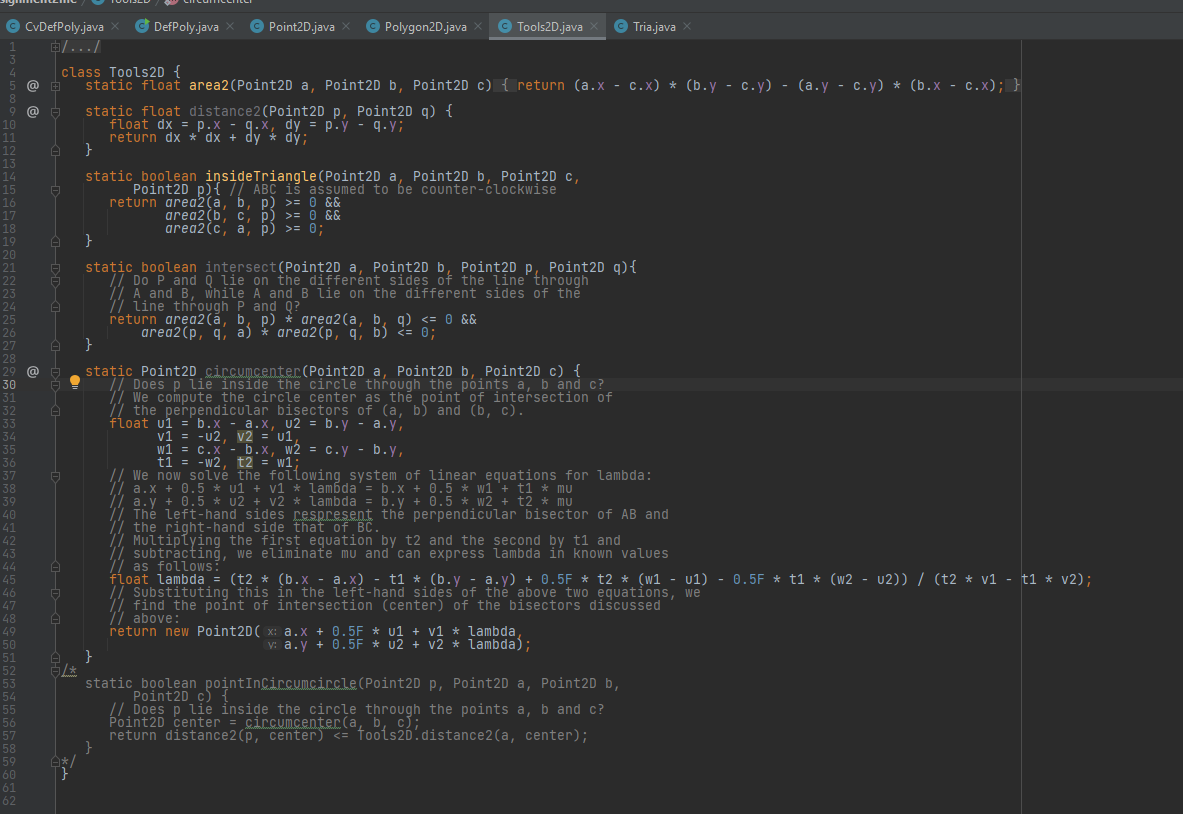Collapse the circumcenter method with its fold arrow
Screen dimensions: 1183x814
tap(54, 370)
